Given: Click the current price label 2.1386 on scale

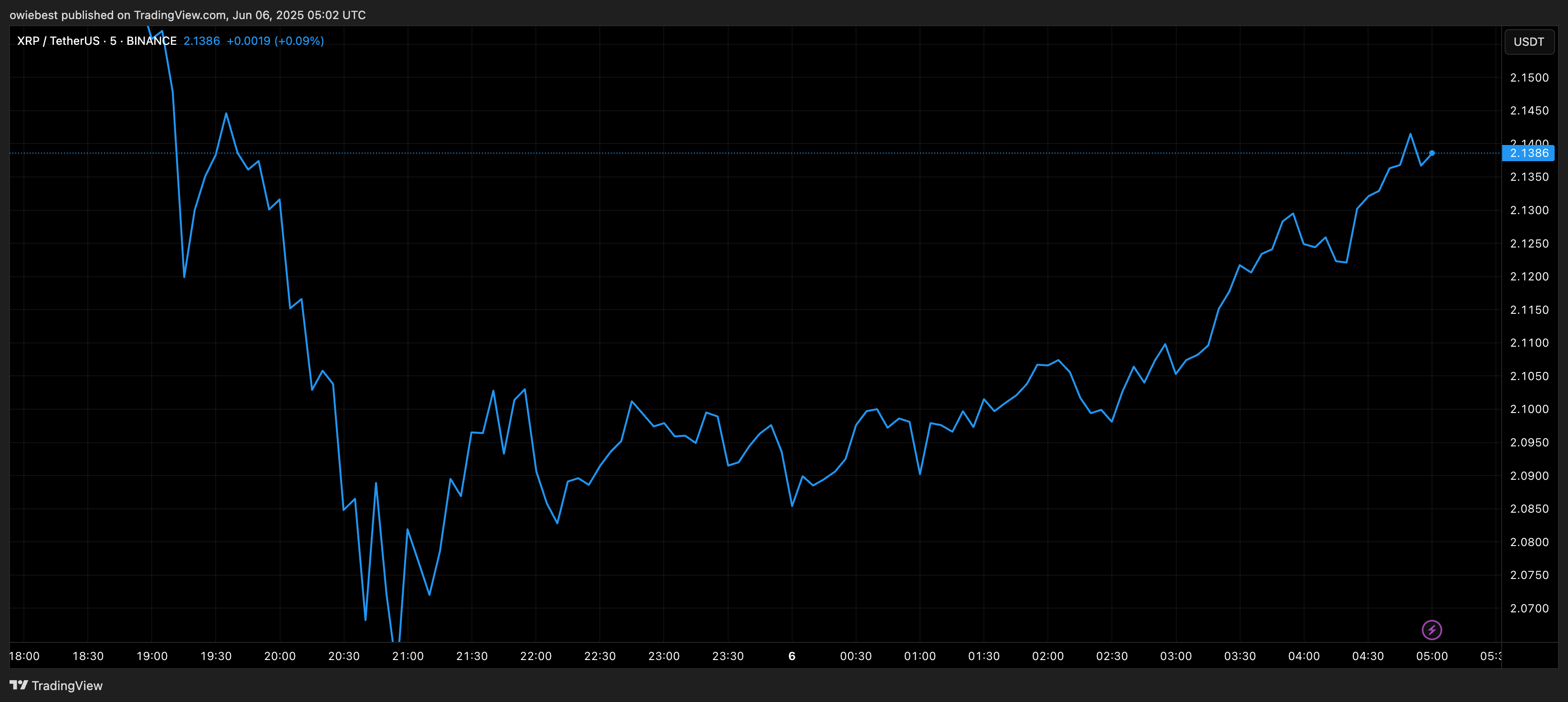Looking at the screenshot, I should click(1529, 153).
